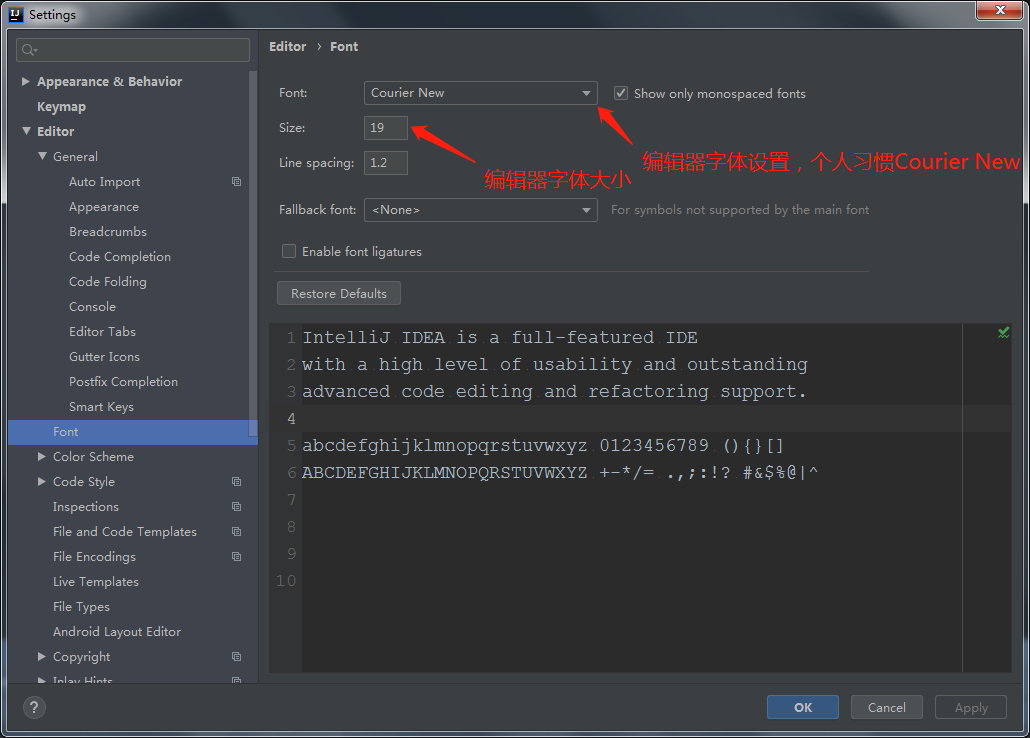Click the Editor breadcrumb at top
Screen dimensions: 1030x738
tap(287, 46)
